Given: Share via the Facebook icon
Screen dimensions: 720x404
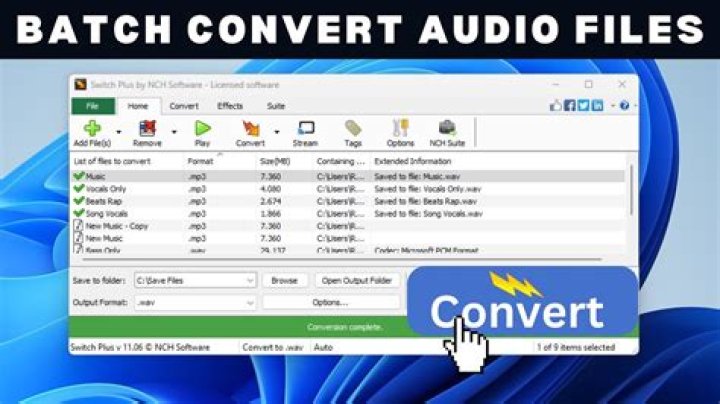Looking at the screenshot, I should tap(570, 105).
